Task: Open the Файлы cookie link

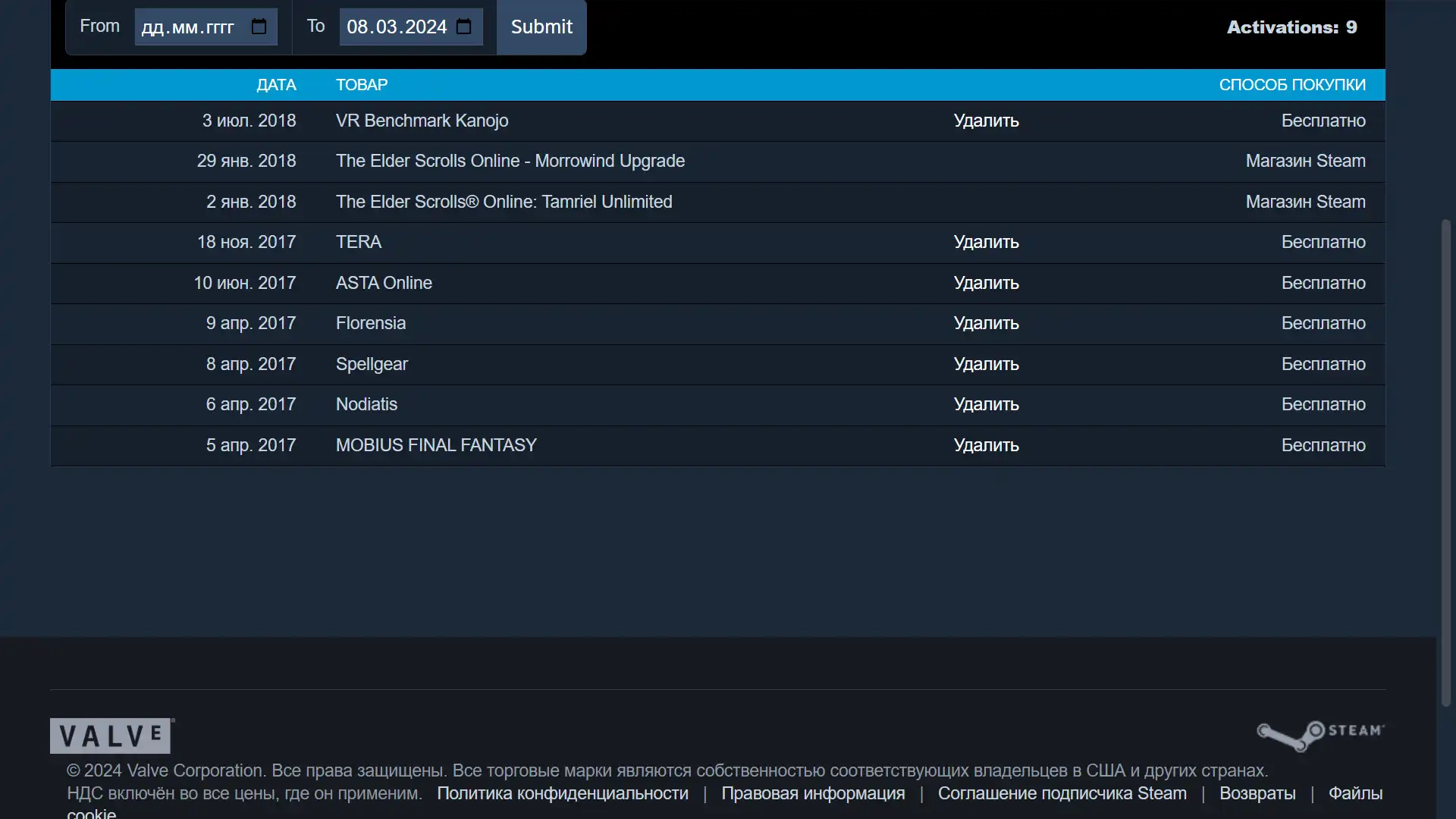Action: point(1355,793)
